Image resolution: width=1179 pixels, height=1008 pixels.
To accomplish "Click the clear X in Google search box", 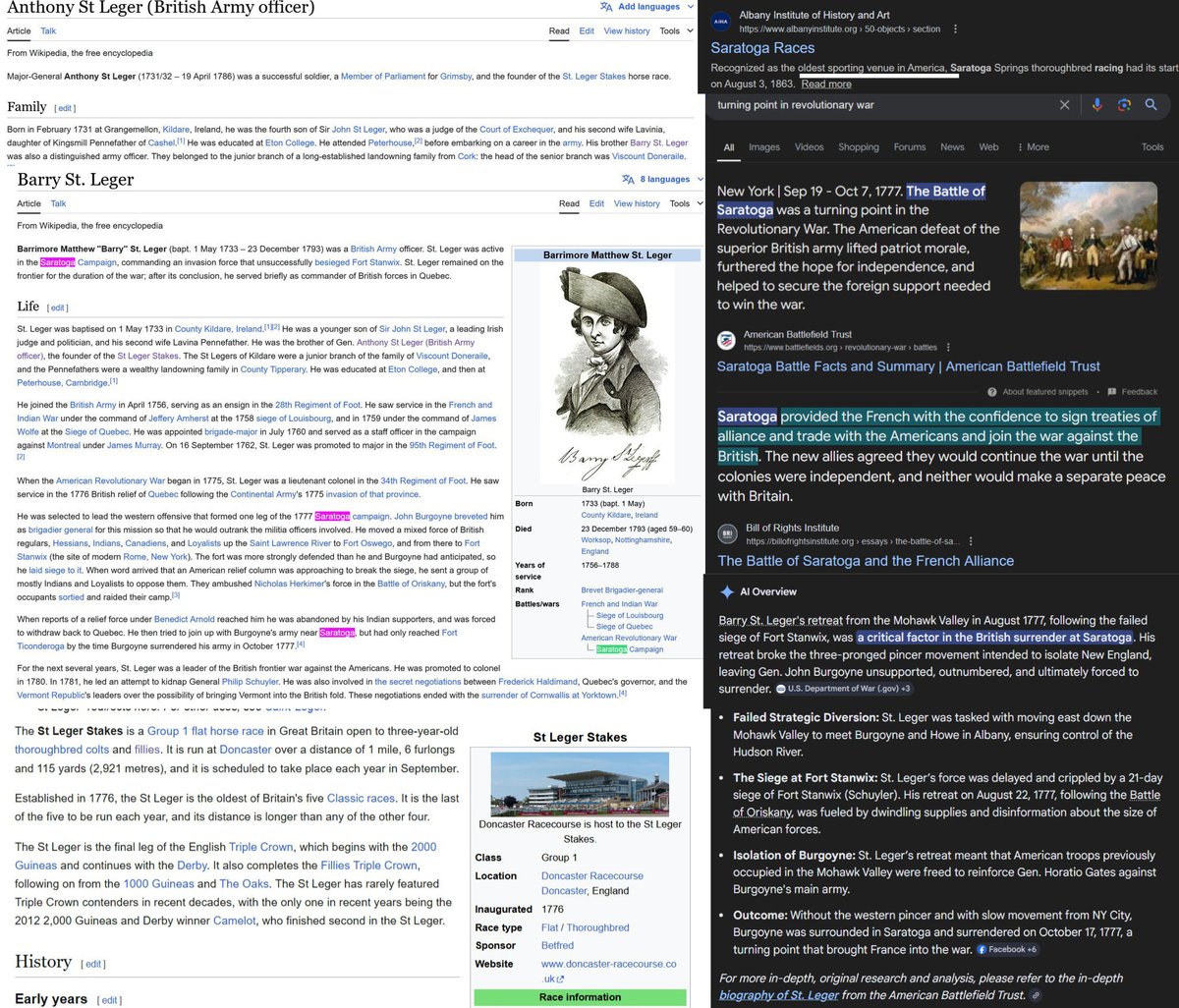I will point(1064,105).
